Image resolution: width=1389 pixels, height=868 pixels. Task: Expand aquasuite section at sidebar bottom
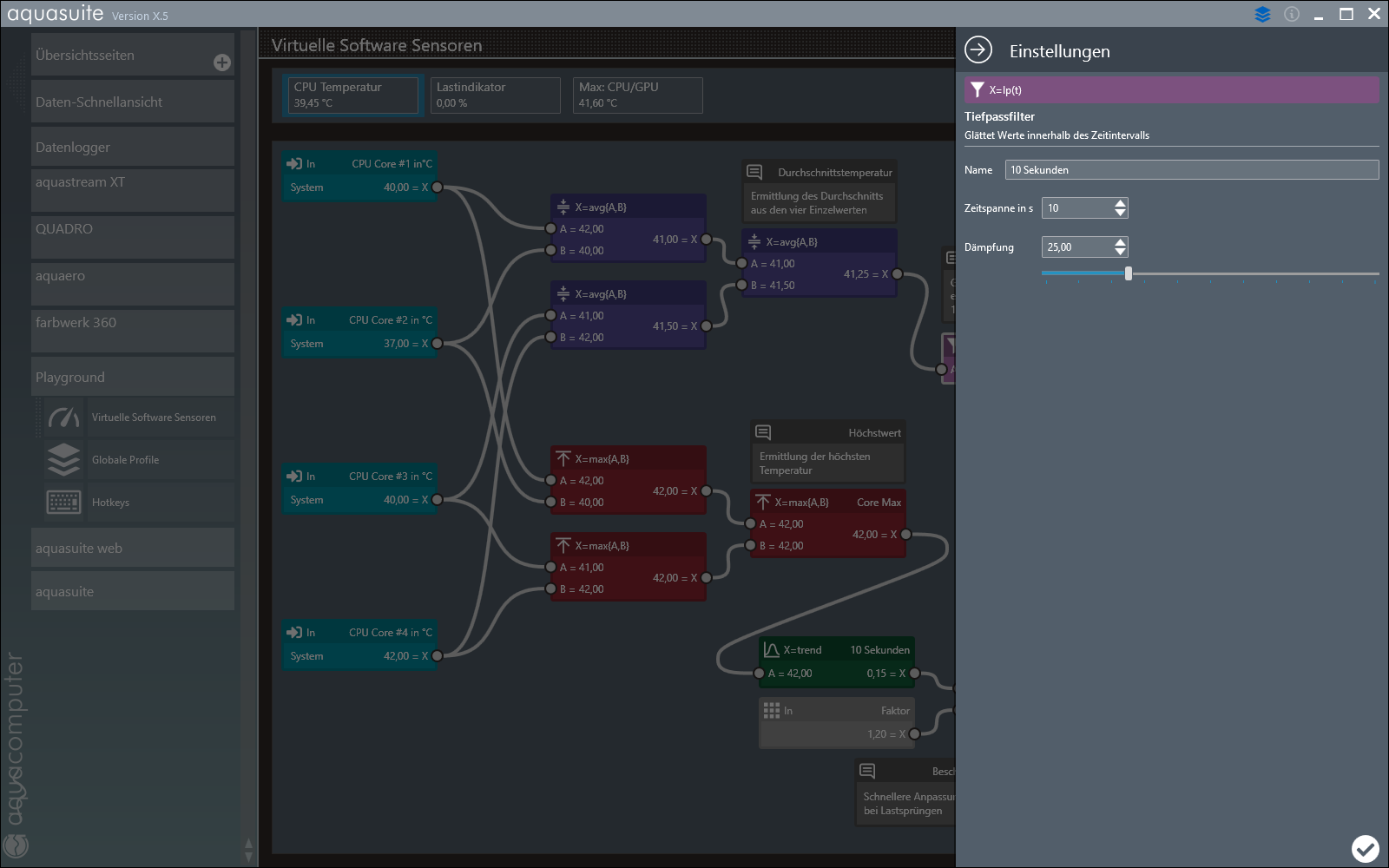(x=133, y=591)
